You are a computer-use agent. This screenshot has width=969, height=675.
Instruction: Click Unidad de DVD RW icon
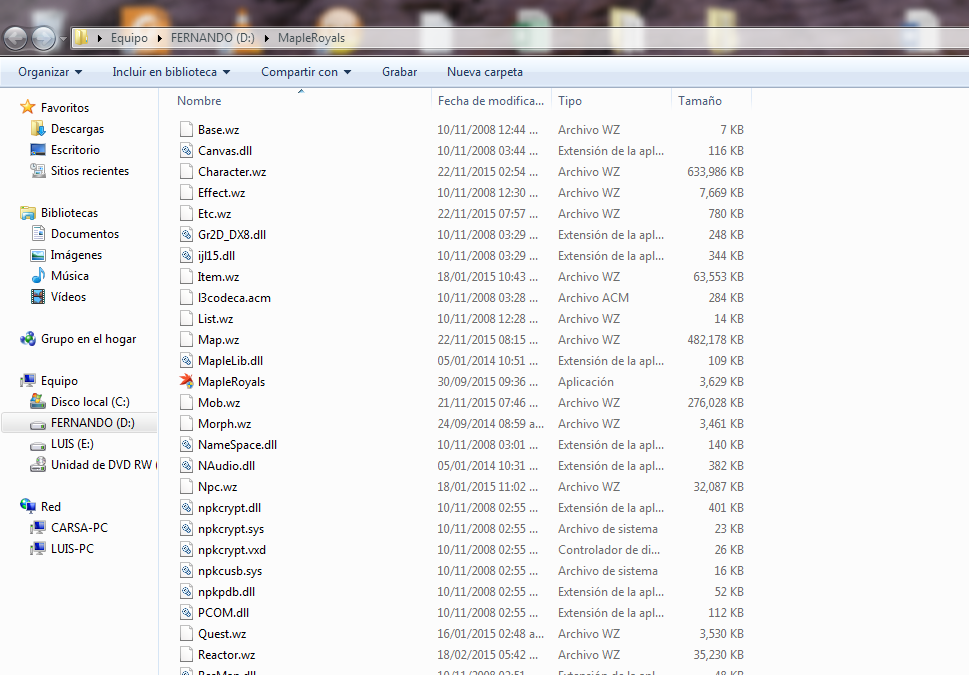click(x=38, y=464)
